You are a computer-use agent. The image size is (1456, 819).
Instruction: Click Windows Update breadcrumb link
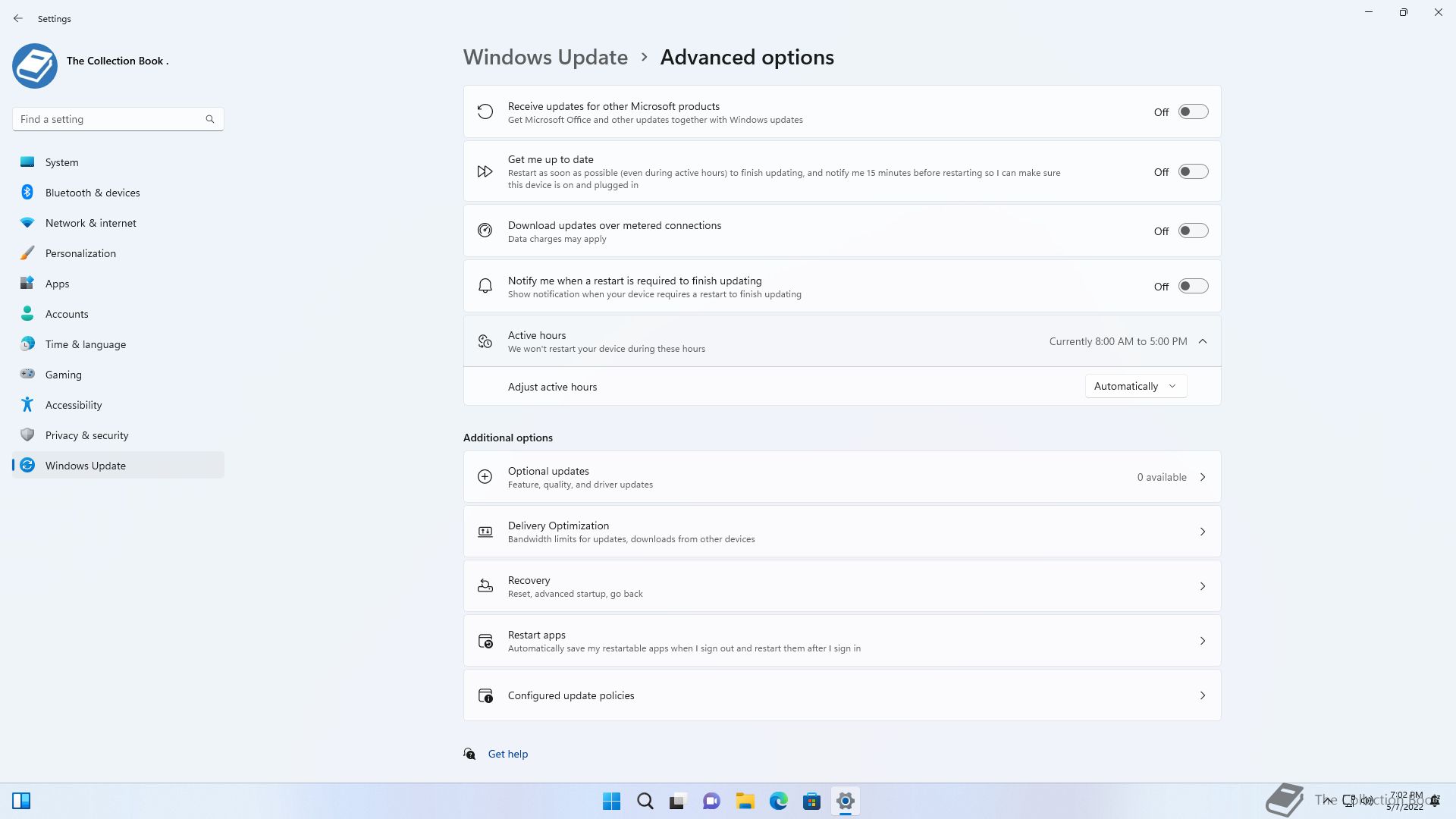click(545, 58)
